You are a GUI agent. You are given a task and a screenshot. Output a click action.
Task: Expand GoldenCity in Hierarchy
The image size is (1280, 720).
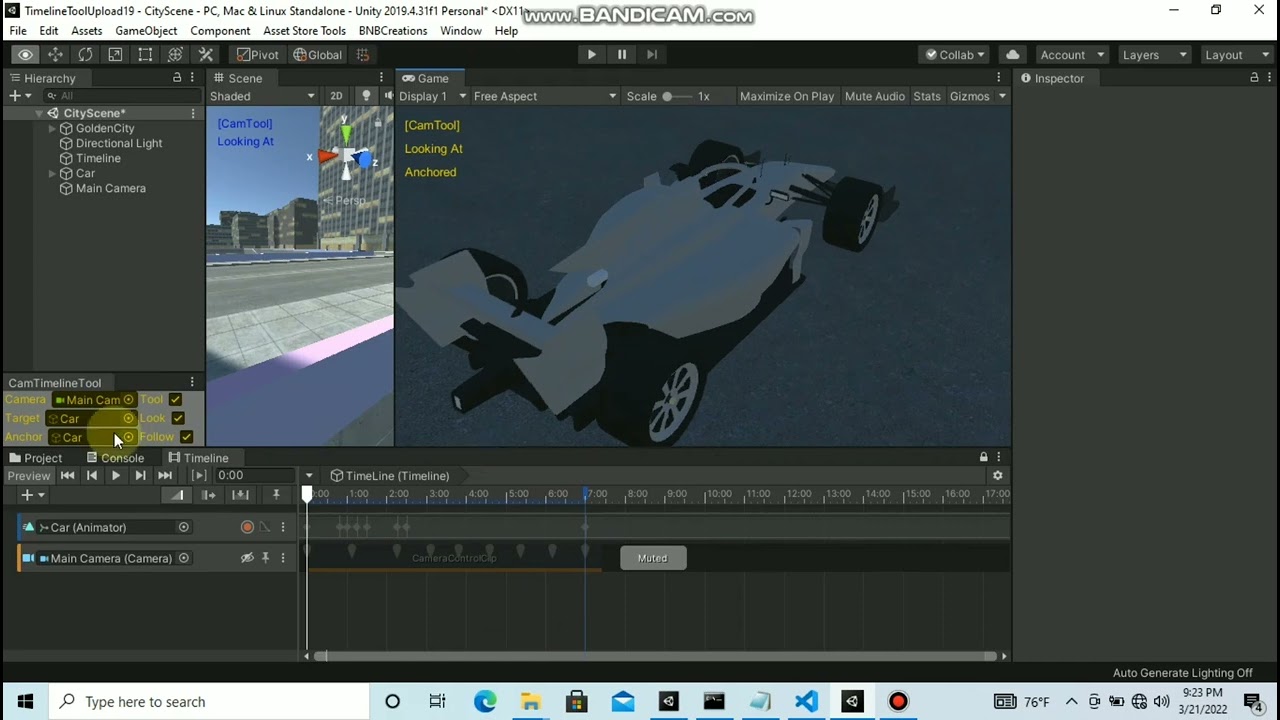[52, 128]
